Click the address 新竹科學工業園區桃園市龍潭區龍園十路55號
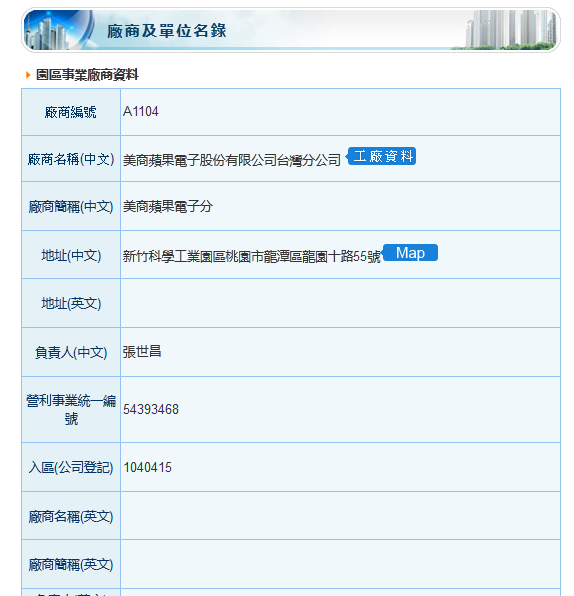Screen dimensions: 574x596 click(251, 256)
